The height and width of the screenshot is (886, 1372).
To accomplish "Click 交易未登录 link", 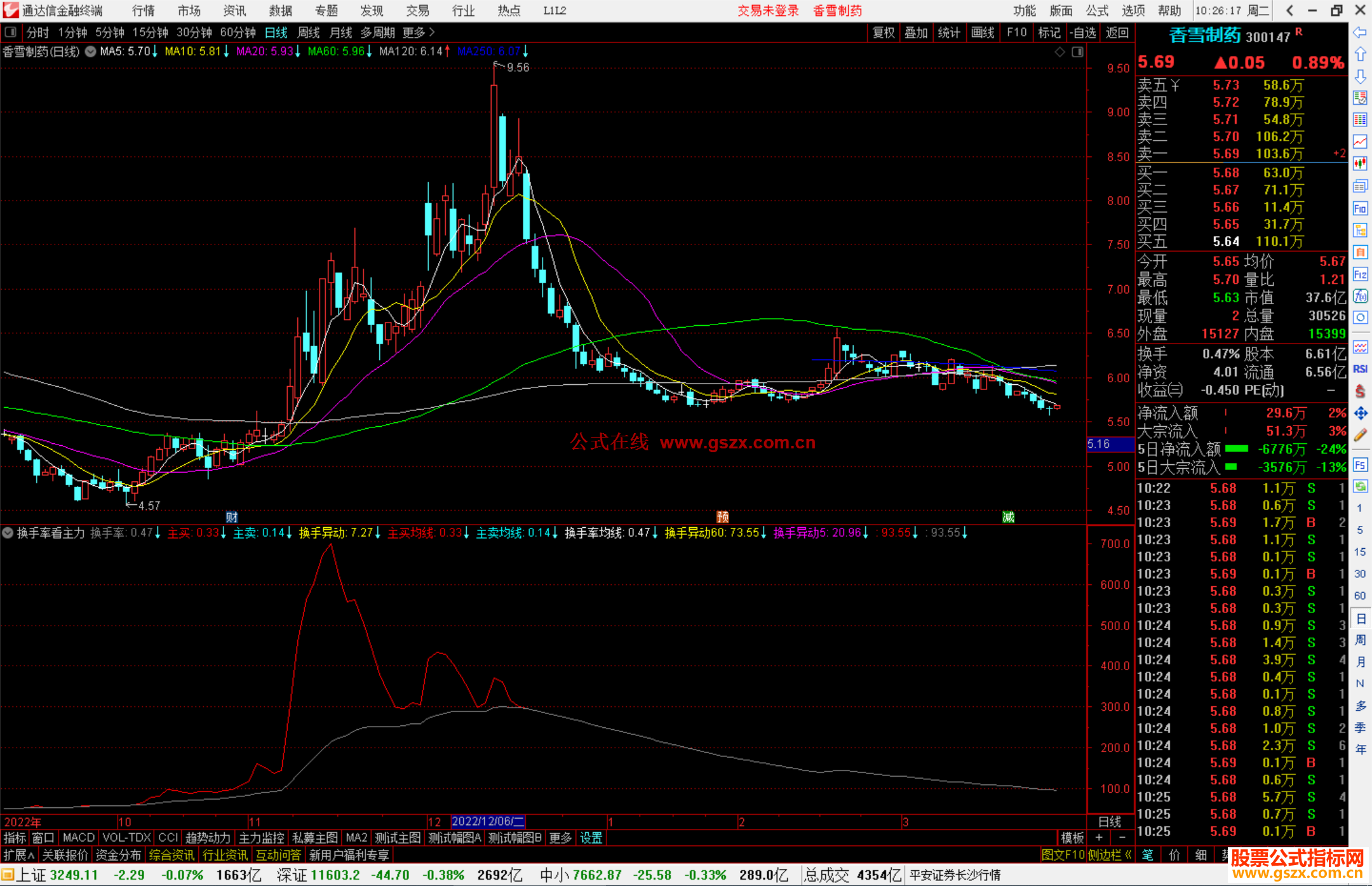I will coord(767,11).
